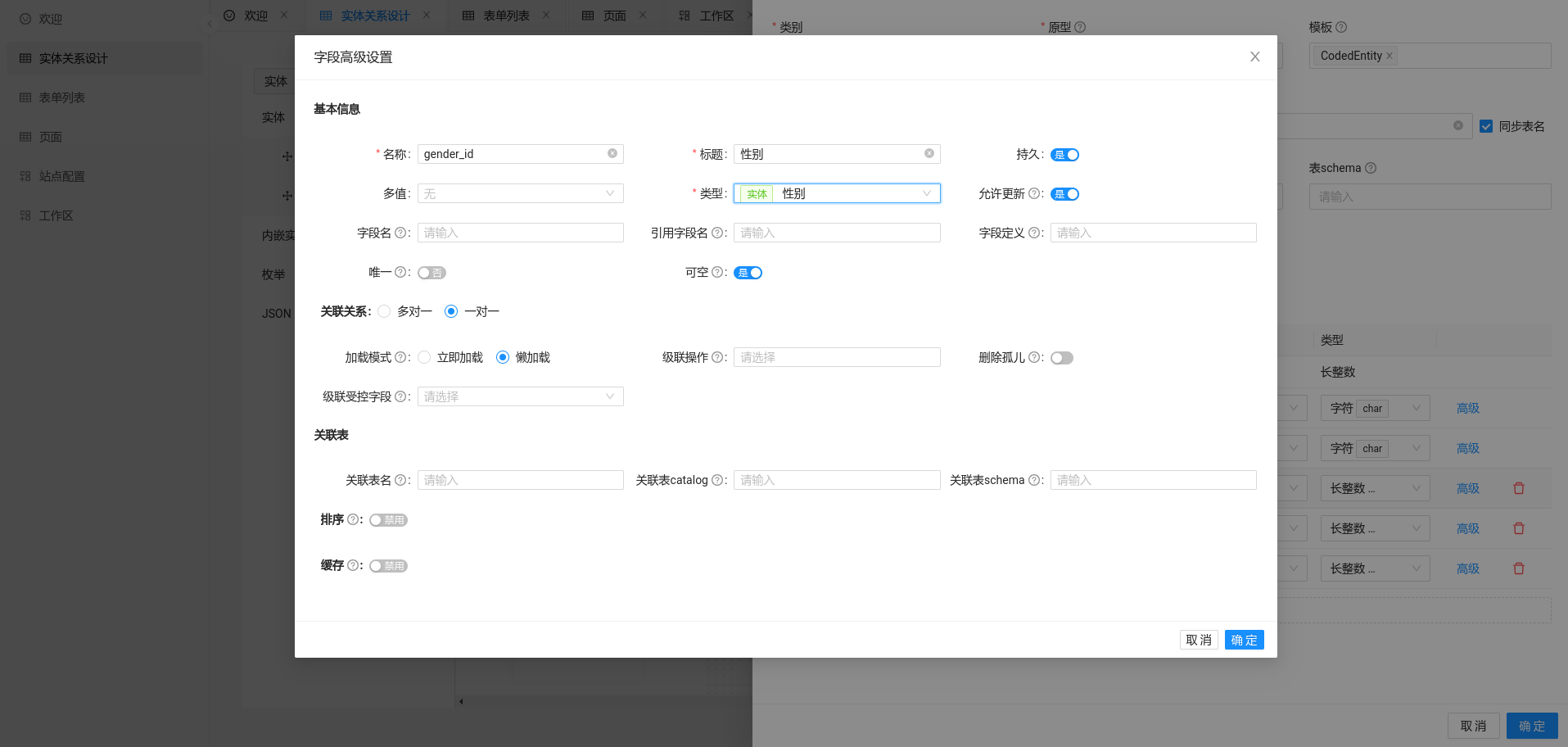The height and width of the screenshot is (747, 1568).
Task: Toggle the 删除孤儿 switch
Action: tap(1062, 358)
